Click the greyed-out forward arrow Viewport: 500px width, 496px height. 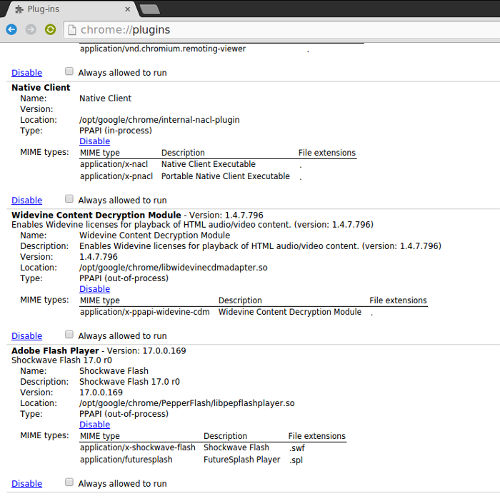(x=31, y=30)
